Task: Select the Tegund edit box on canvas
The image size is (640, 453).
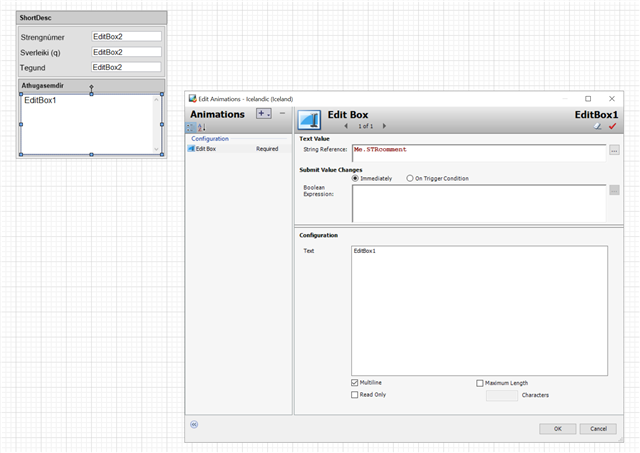Action: click(126, 67)
